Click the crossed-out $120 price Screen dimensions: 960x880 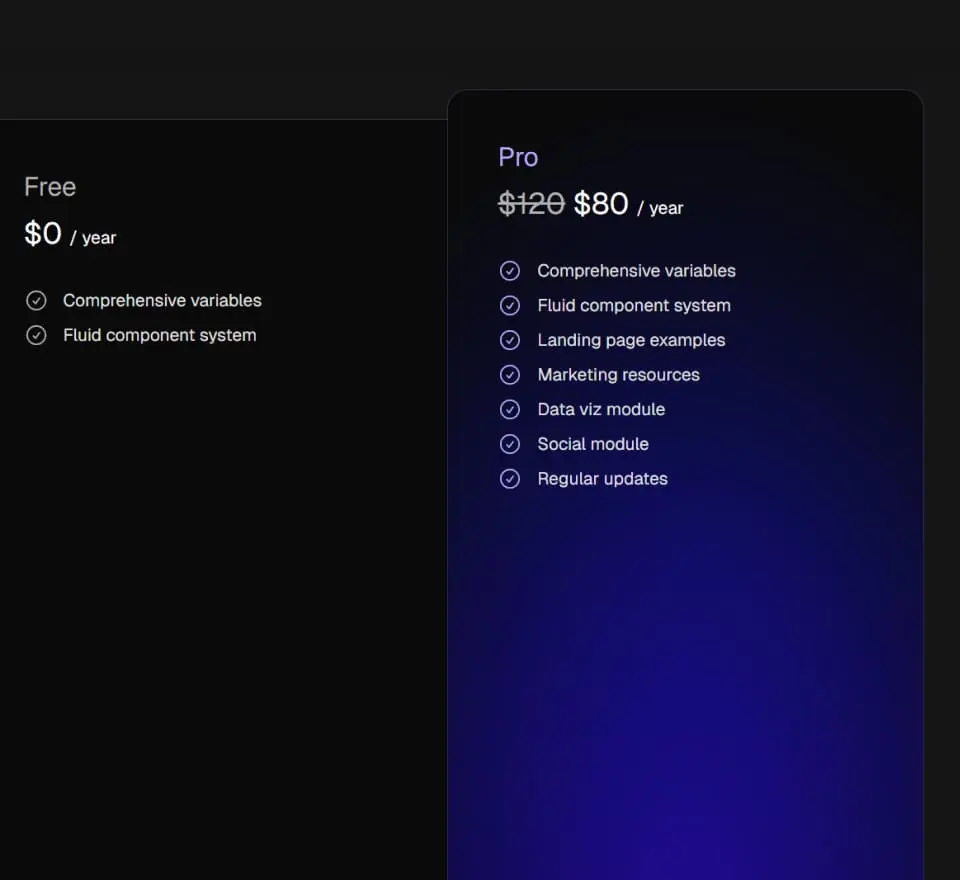click(x=531, y=204)
